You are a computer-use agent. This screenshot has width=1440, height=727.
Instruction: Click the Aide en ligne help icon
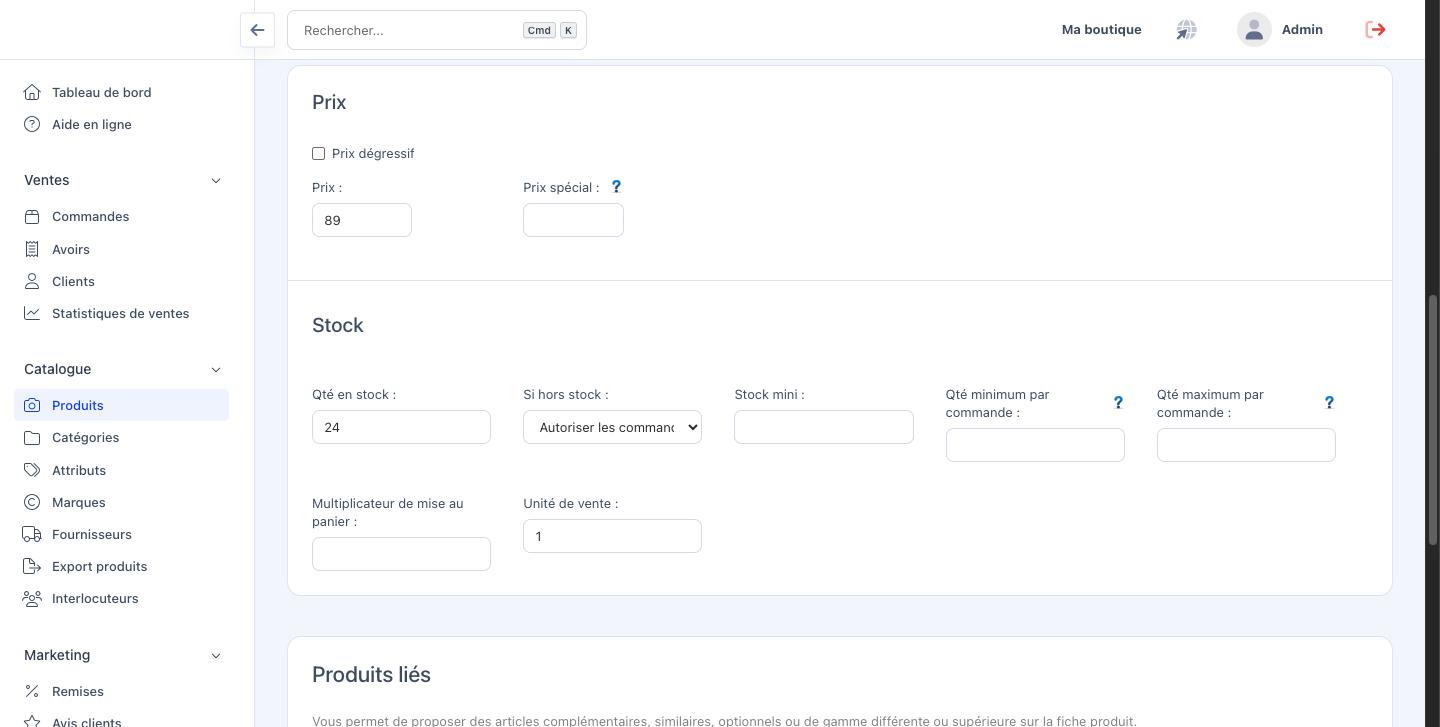coord(32,124)
